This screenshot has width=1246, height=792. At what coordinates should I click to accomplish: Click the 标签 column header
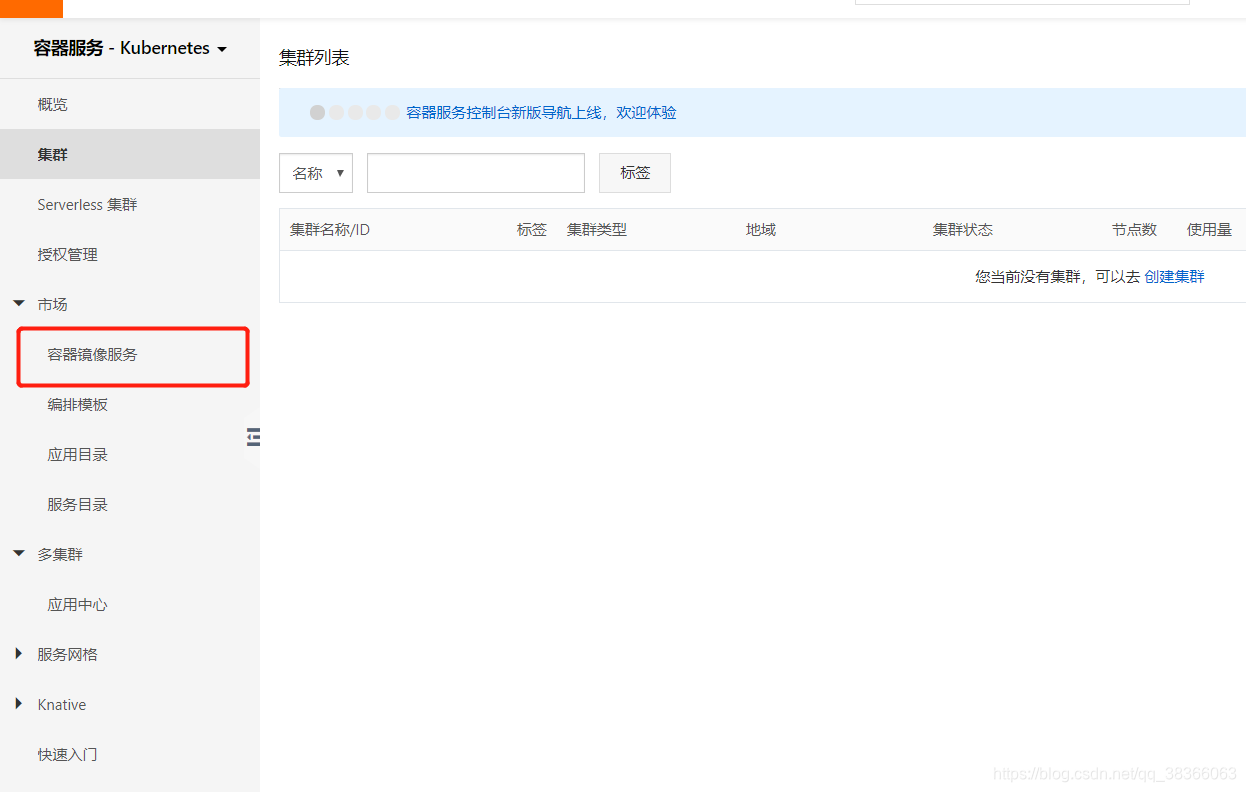pyautogui.click(x=532, y=230)
